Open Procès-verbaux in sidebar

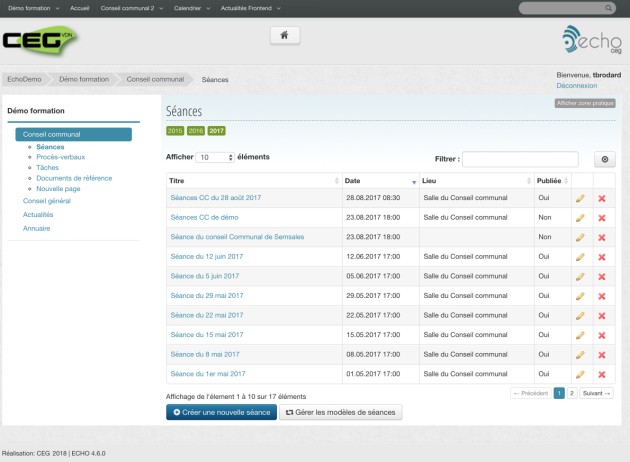tap(61, 157)
